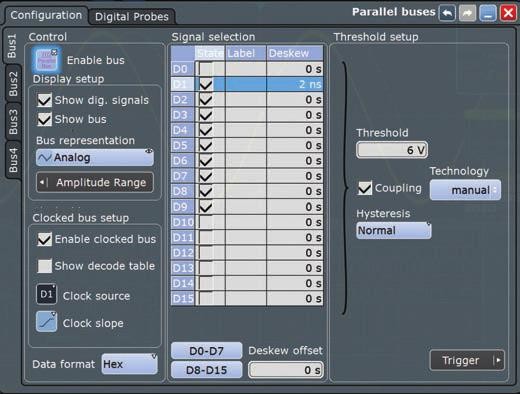Image resolution: width=520 pixels, height=394 pixels.
Task: Click the redo arrow in title bar
Action: pyautogui.click(x=467, y=13)
